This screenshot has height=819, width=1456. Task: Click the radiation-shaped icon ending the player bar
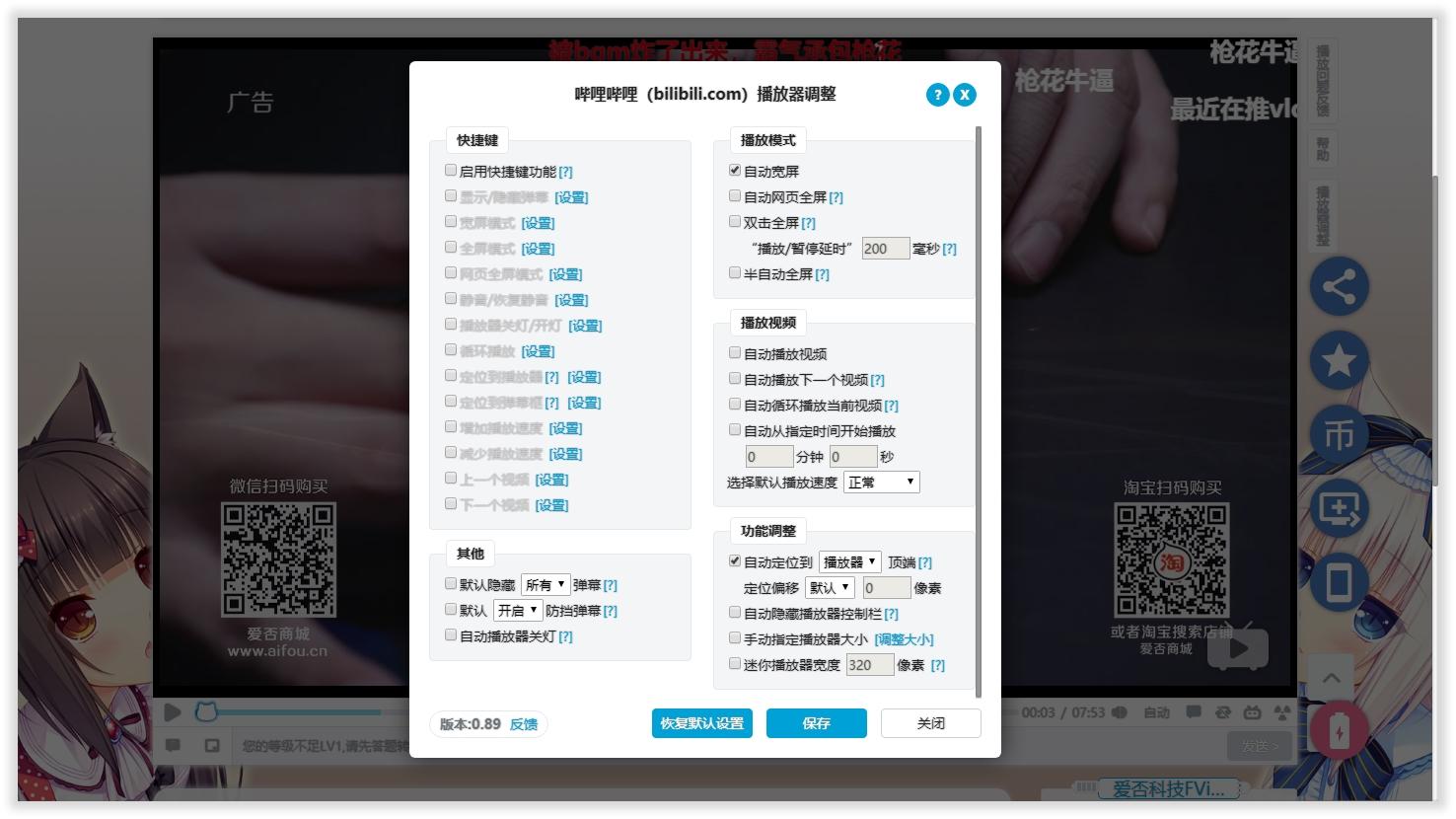tap(1282, 712)
